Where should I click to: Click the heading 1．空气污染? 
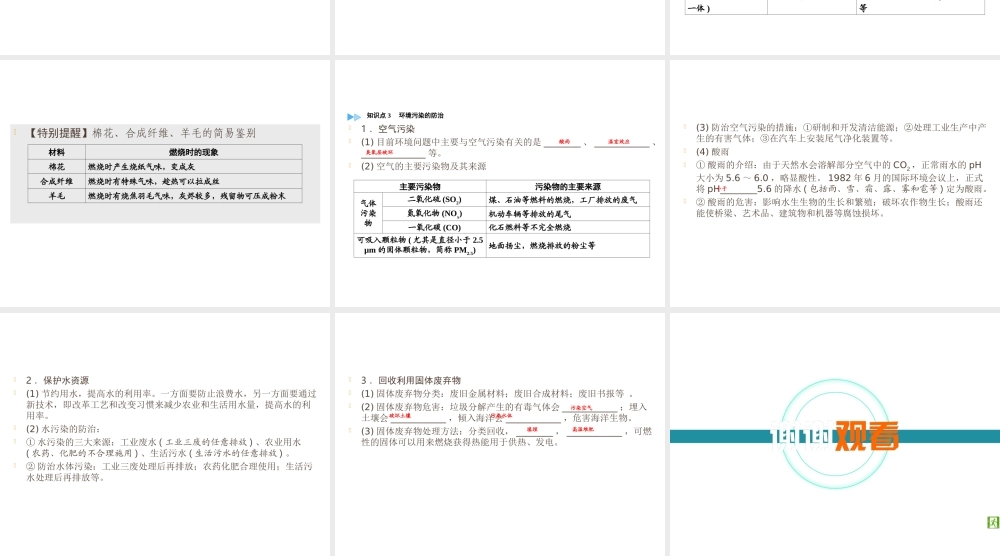pyautogui.click(x=388, y=129)
